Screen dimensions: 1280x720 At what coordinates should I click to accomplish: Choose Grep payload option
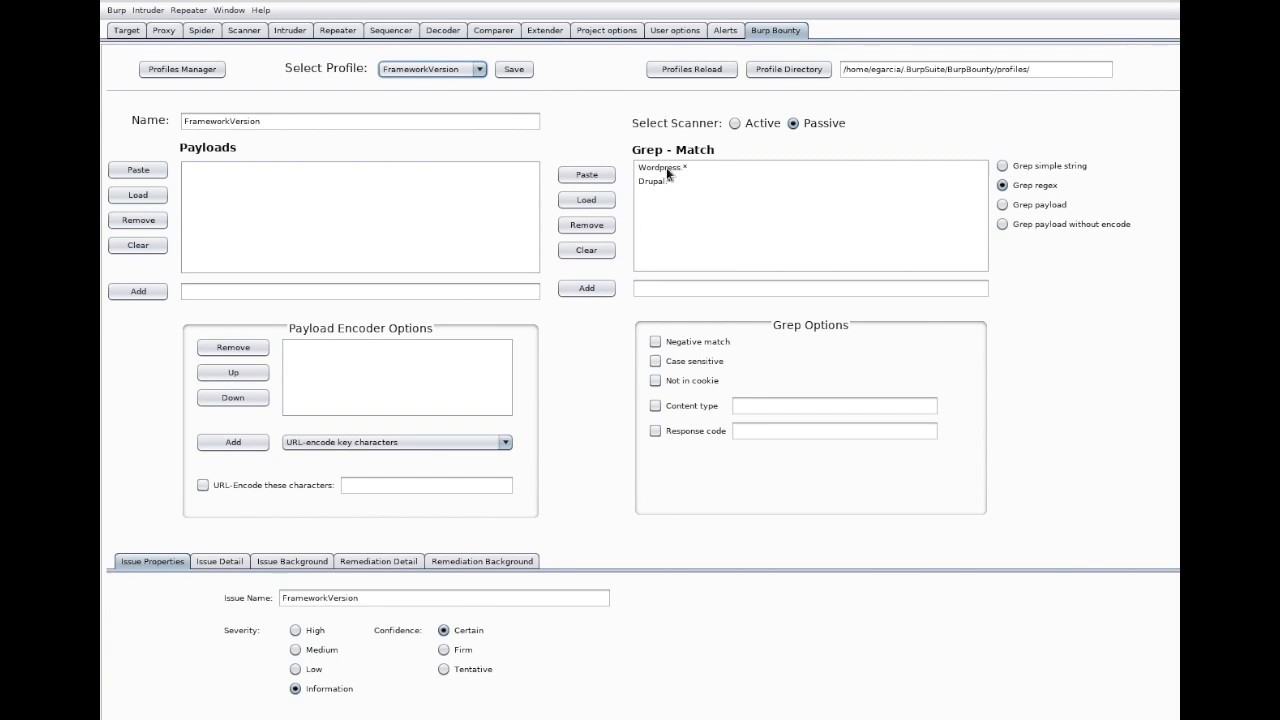point(1002,205)
